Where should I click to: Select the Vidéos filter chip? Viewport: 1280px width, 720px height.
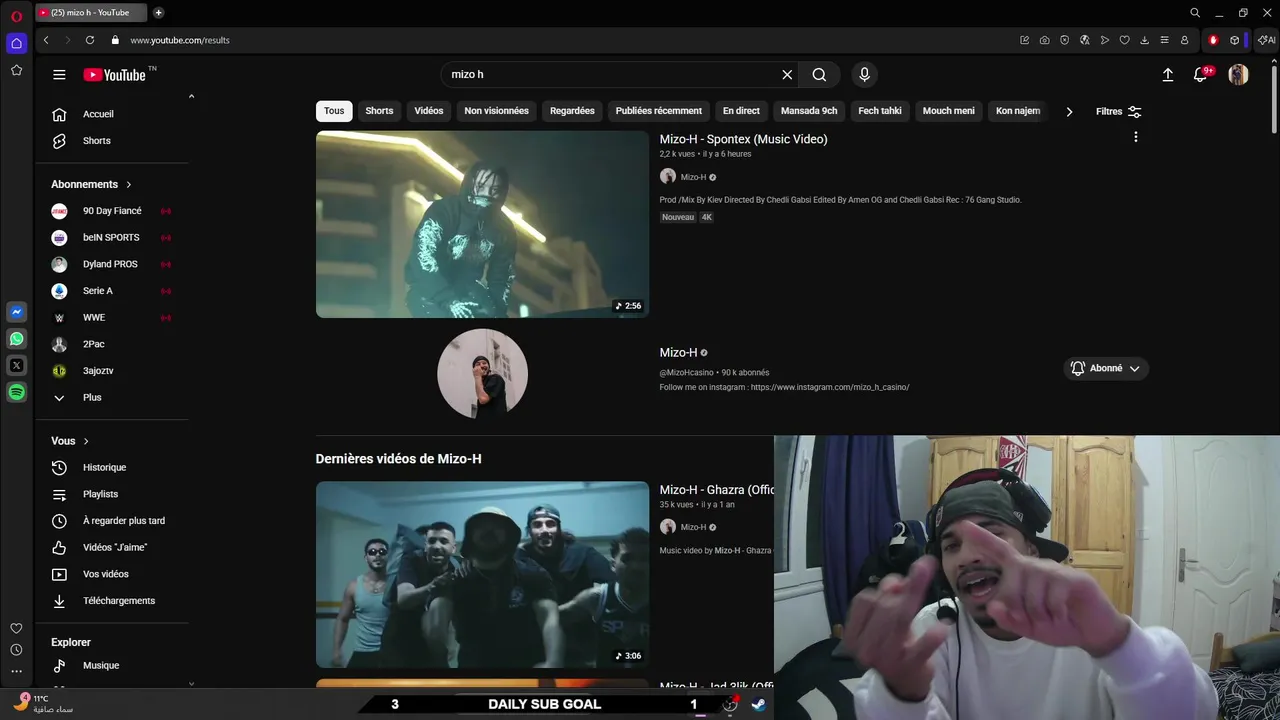pos(429,111)
